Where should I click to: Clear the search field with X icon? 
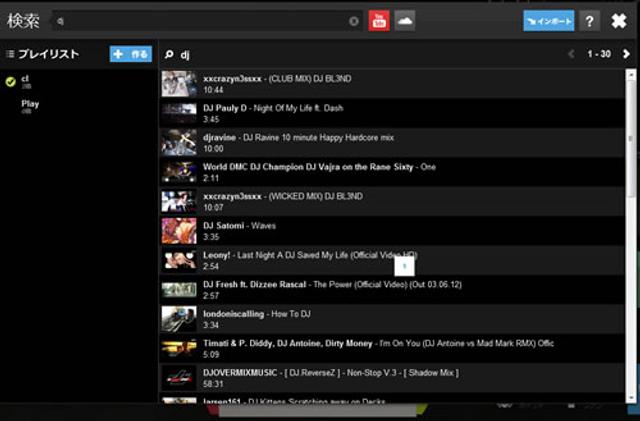coord(353,21)
